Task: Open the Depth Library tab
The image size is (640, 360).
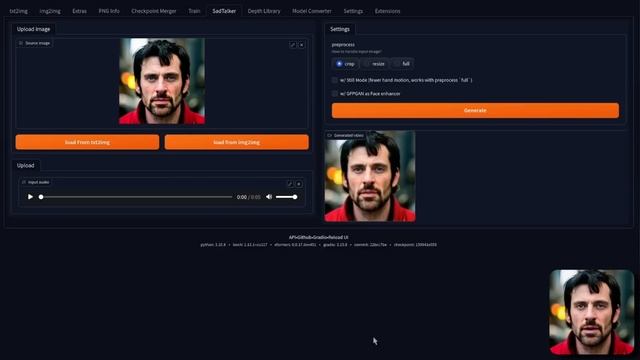Action: 264,11
